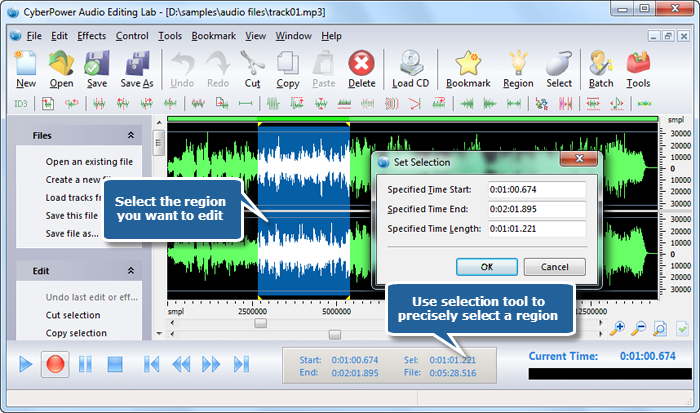This screenshot has height=413, width=700.
Task: Click the zoom-to-selection magnifier icon
Action: 660,329
